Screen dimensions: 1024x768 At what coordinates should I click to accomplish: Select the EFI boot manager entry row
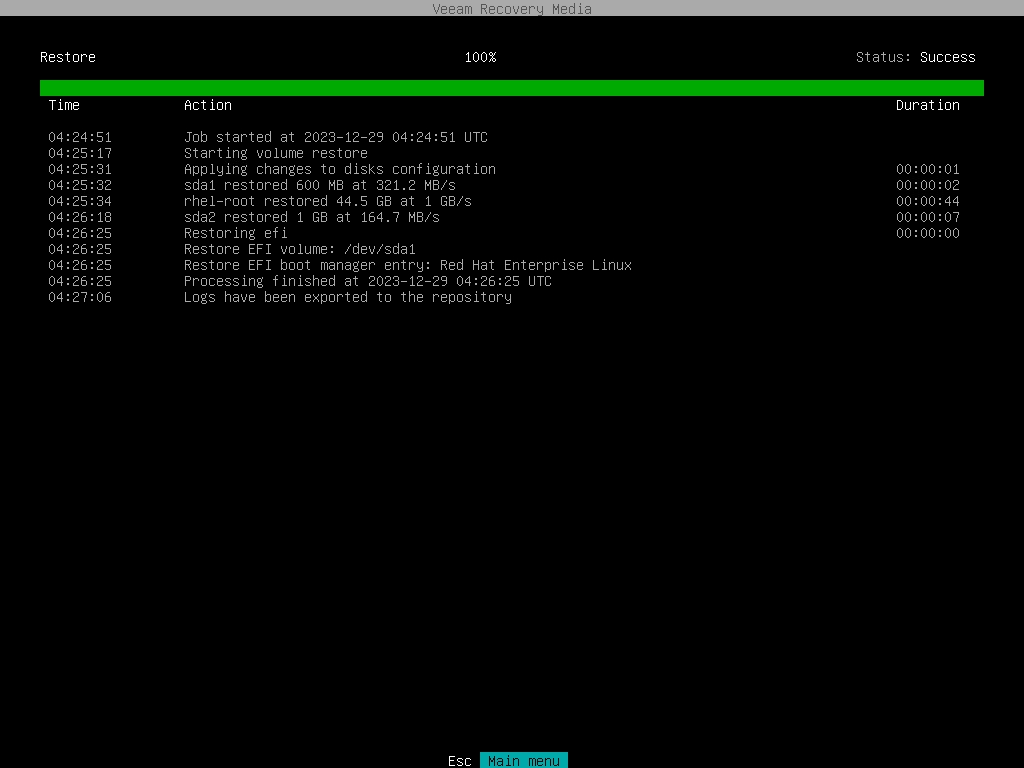pyautogui.click(x=407, y=265)
